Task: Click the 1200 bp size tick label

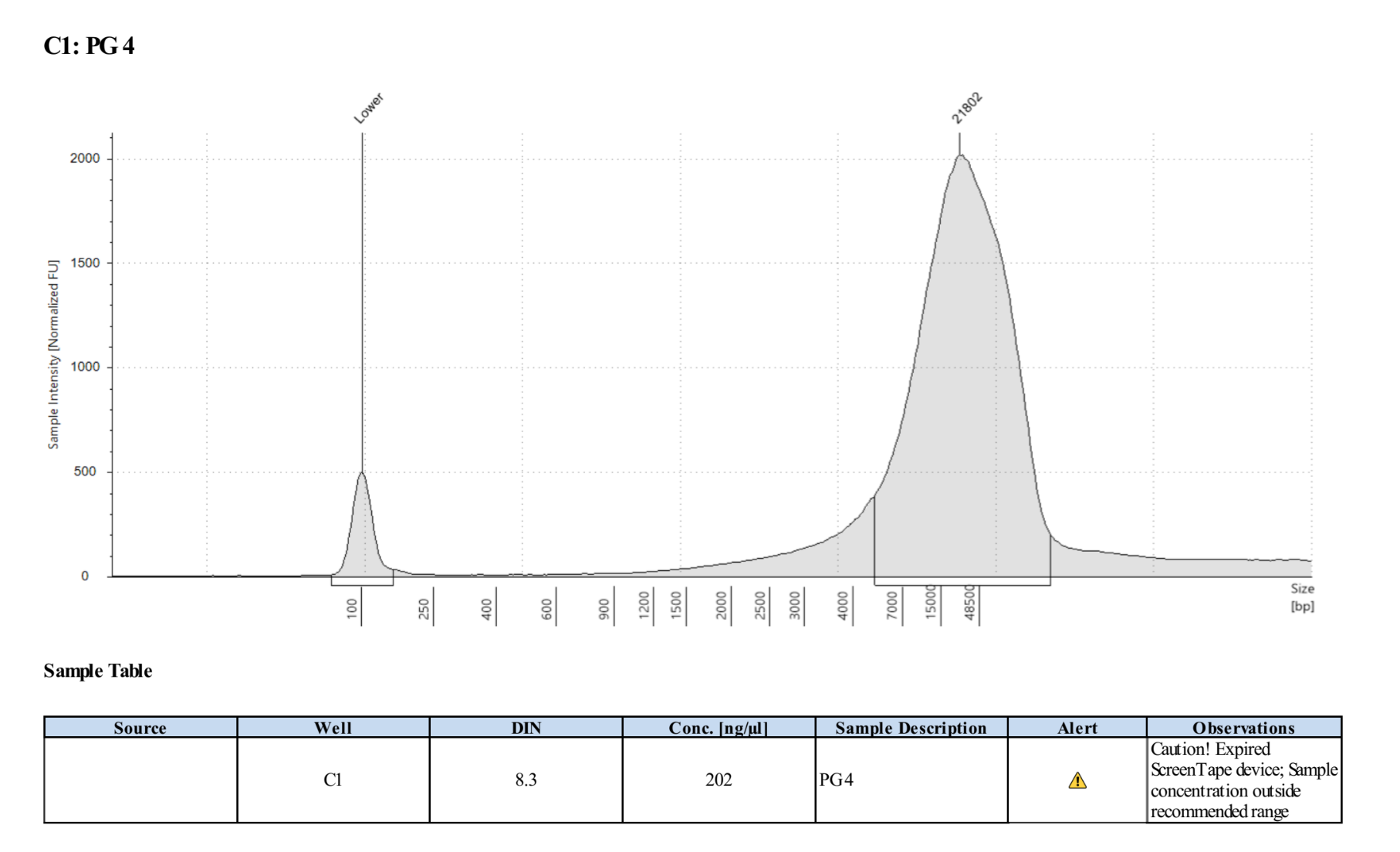Action: click(644, 606)
